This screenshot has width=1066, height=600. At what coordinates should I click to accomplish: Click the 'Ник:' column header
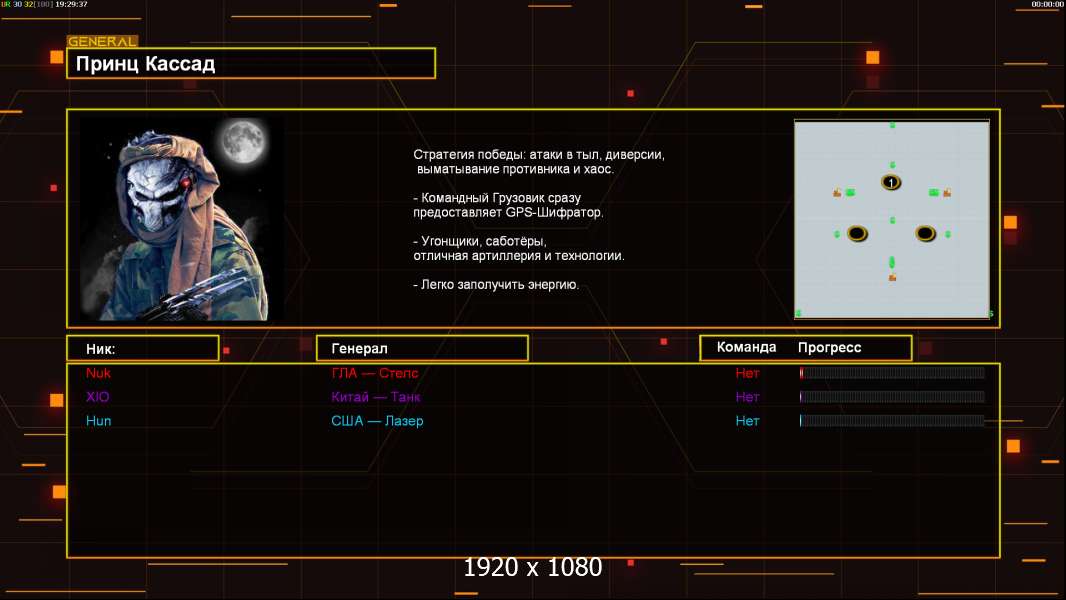click(143, 349)
